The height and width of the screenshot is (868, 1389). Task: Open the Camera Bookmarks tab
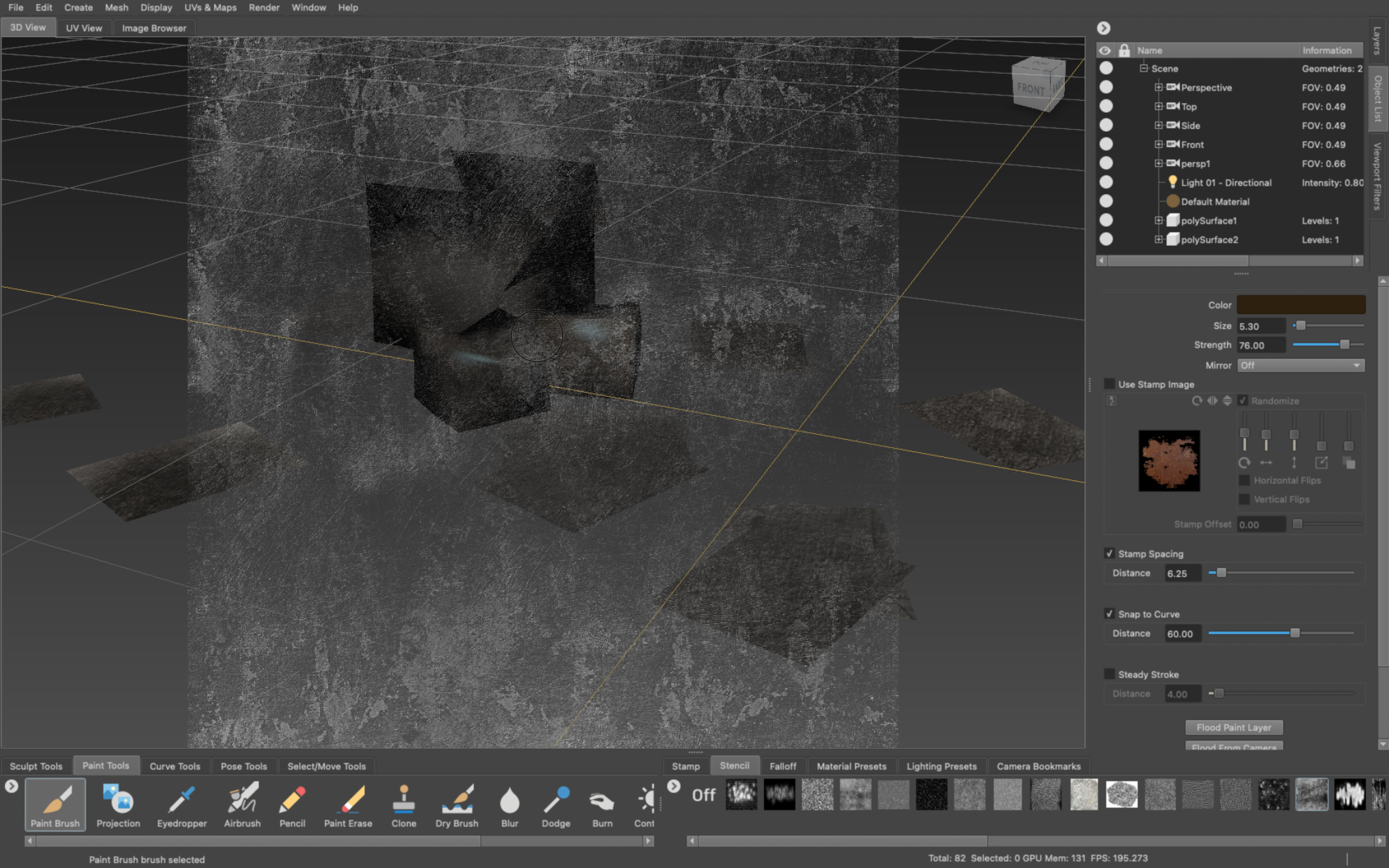pos(1038,766)
